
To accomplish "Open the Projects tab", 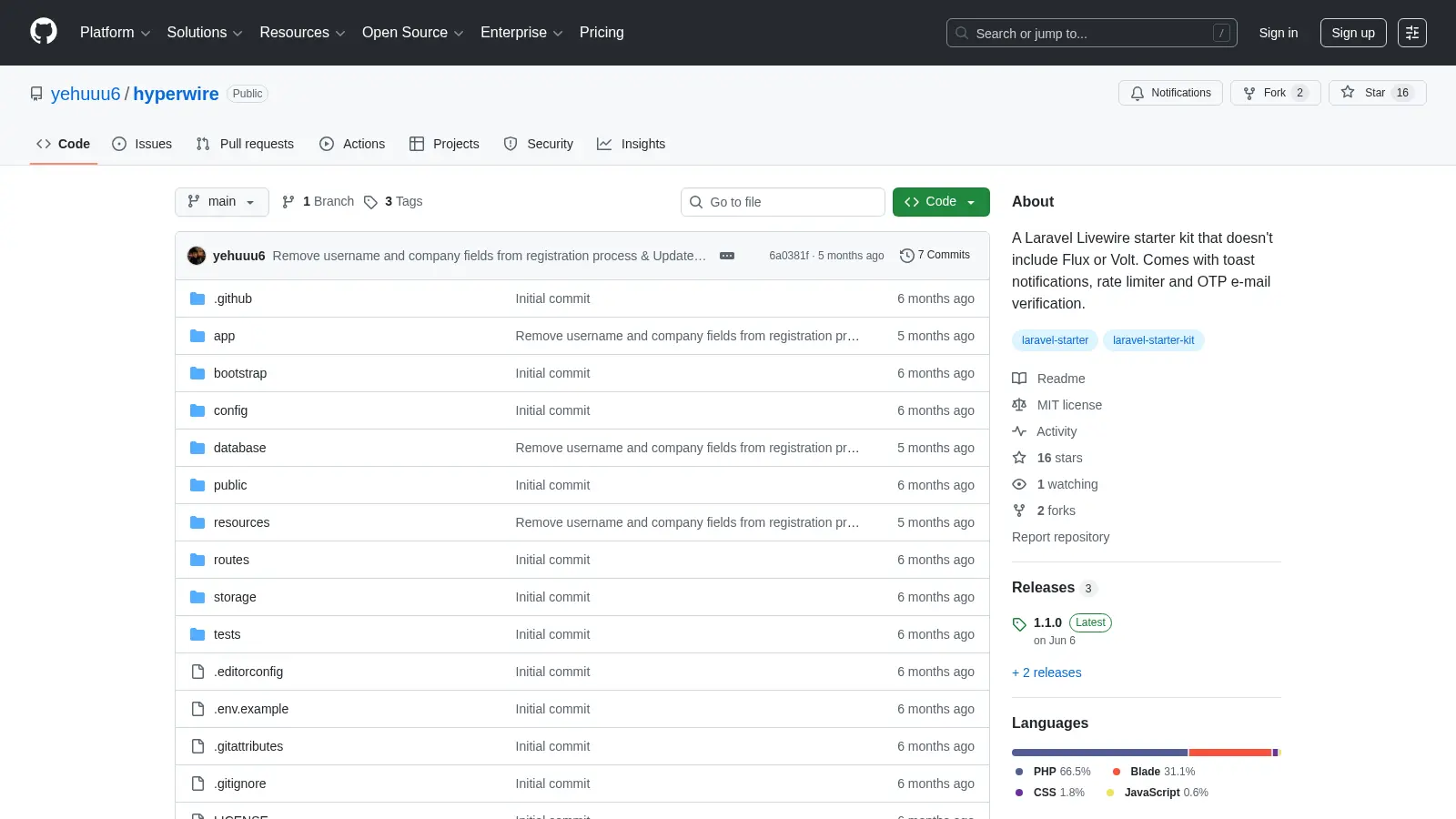I will point(444,144).
